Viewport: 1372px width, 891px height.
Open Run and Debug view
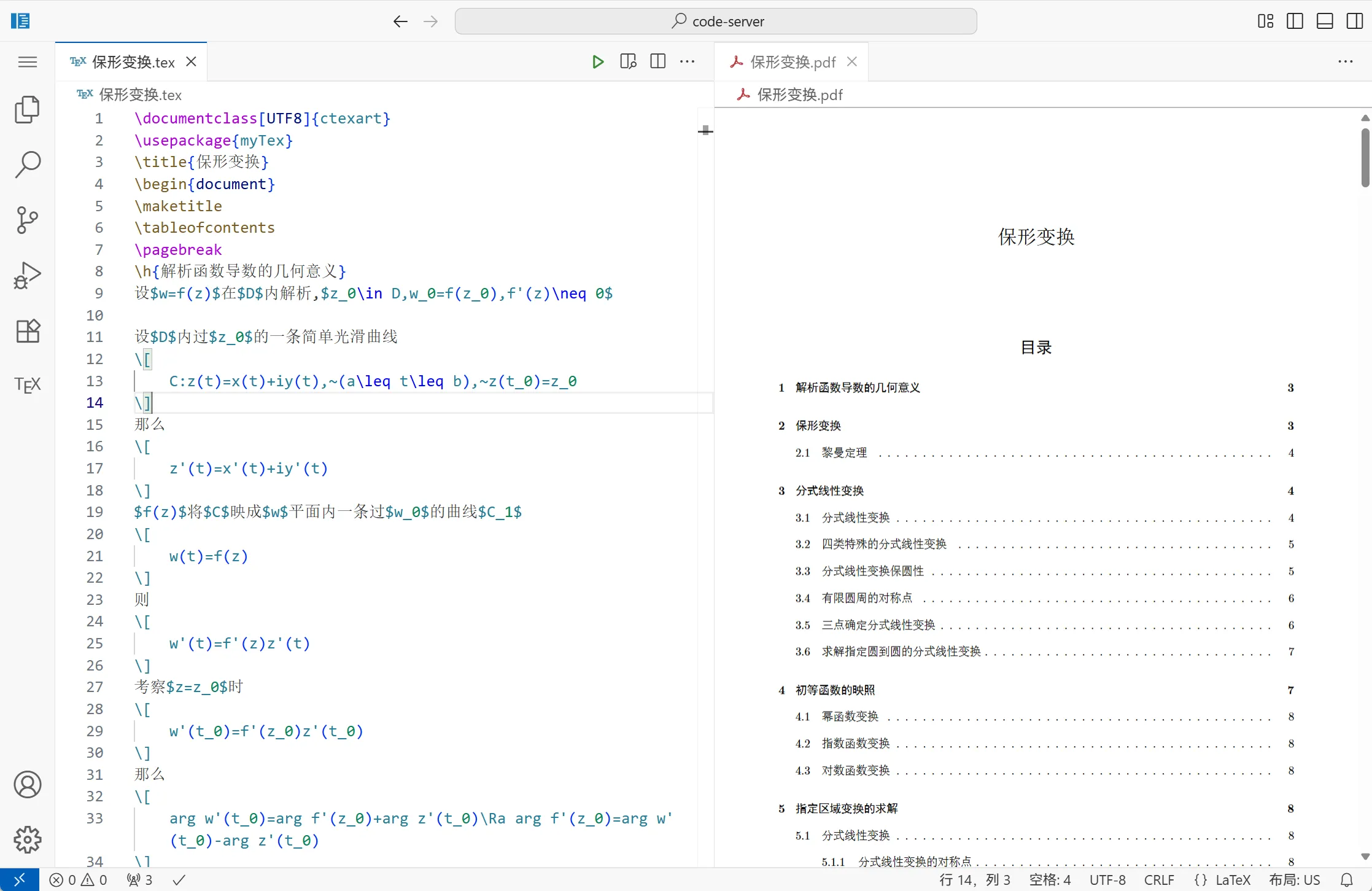coord(27,275)
